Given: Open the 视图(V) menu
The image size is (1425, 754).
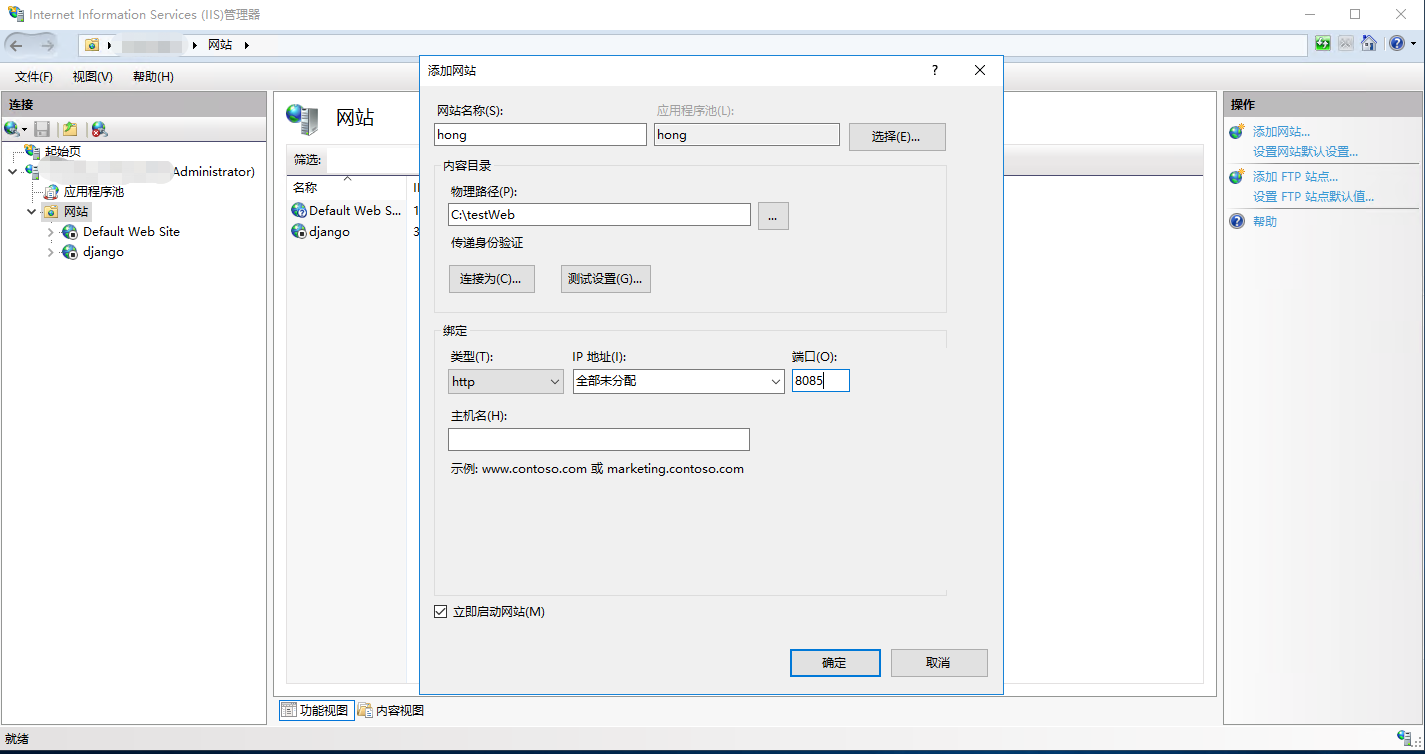Looking at the screenshot, I should [x=93, y=77].
